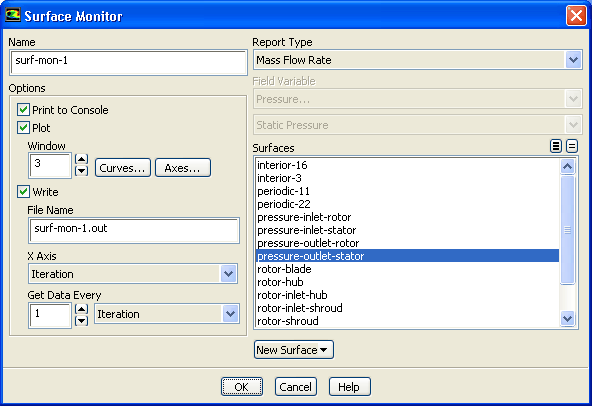Increase Window number with up arrow
This screenshot has width=592, height=406.
(82, 159)
